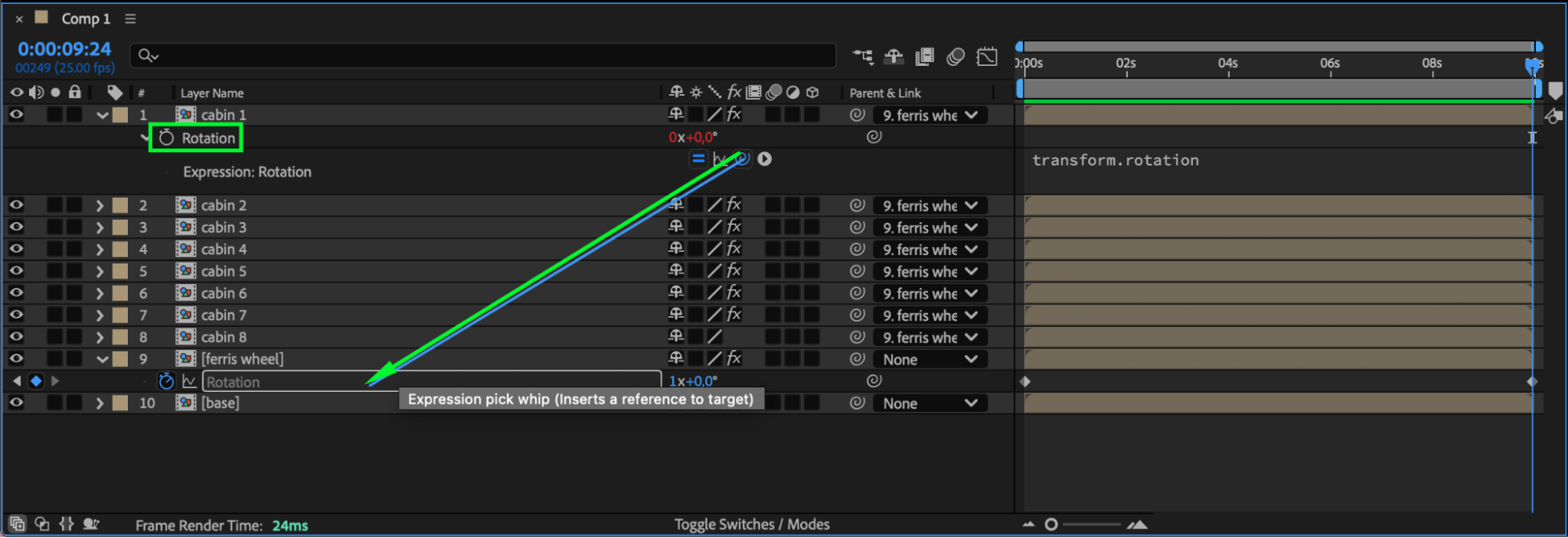Open parent dropdown for cabin 1
This screenshot has height=538, width=1568.
930,115
